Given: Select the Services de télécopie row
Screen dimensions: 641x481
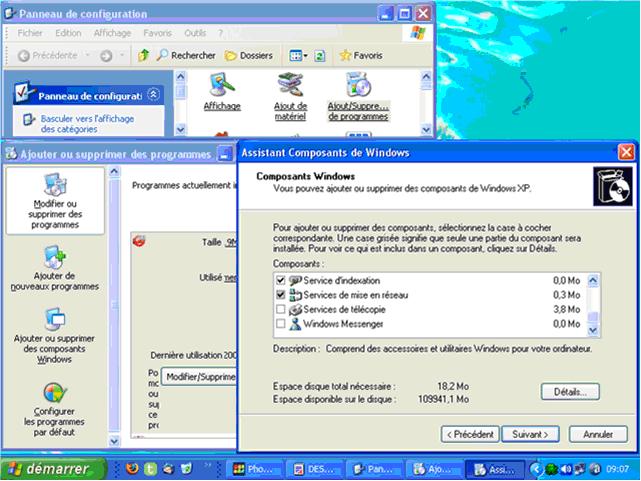Looking at the screenshot, I should point(430,309).
